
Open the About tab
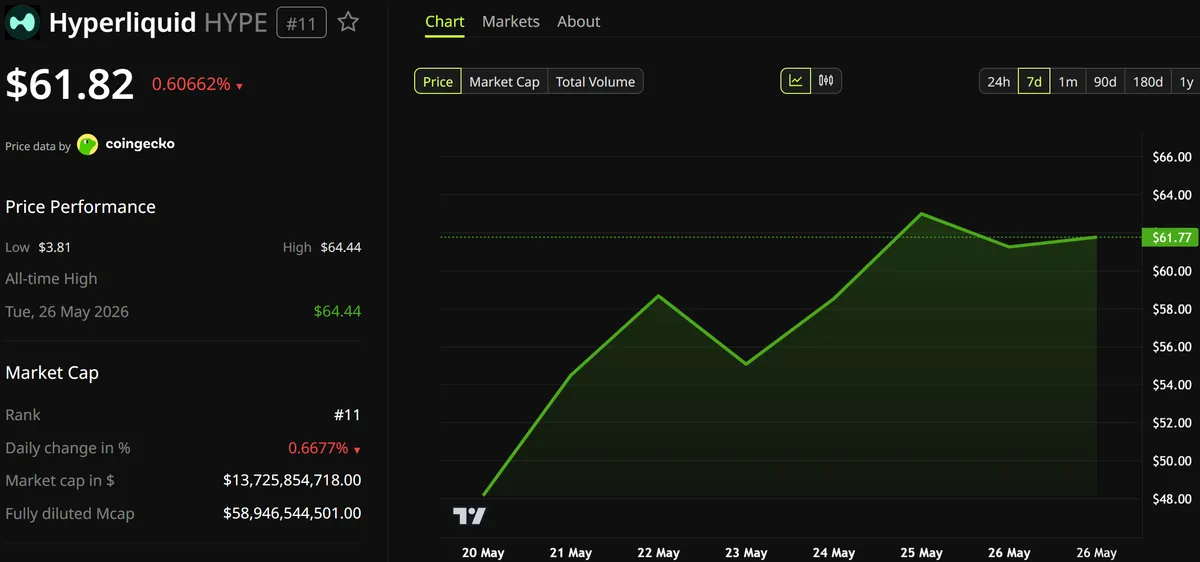pyautogui.click(x=579, y=21)
